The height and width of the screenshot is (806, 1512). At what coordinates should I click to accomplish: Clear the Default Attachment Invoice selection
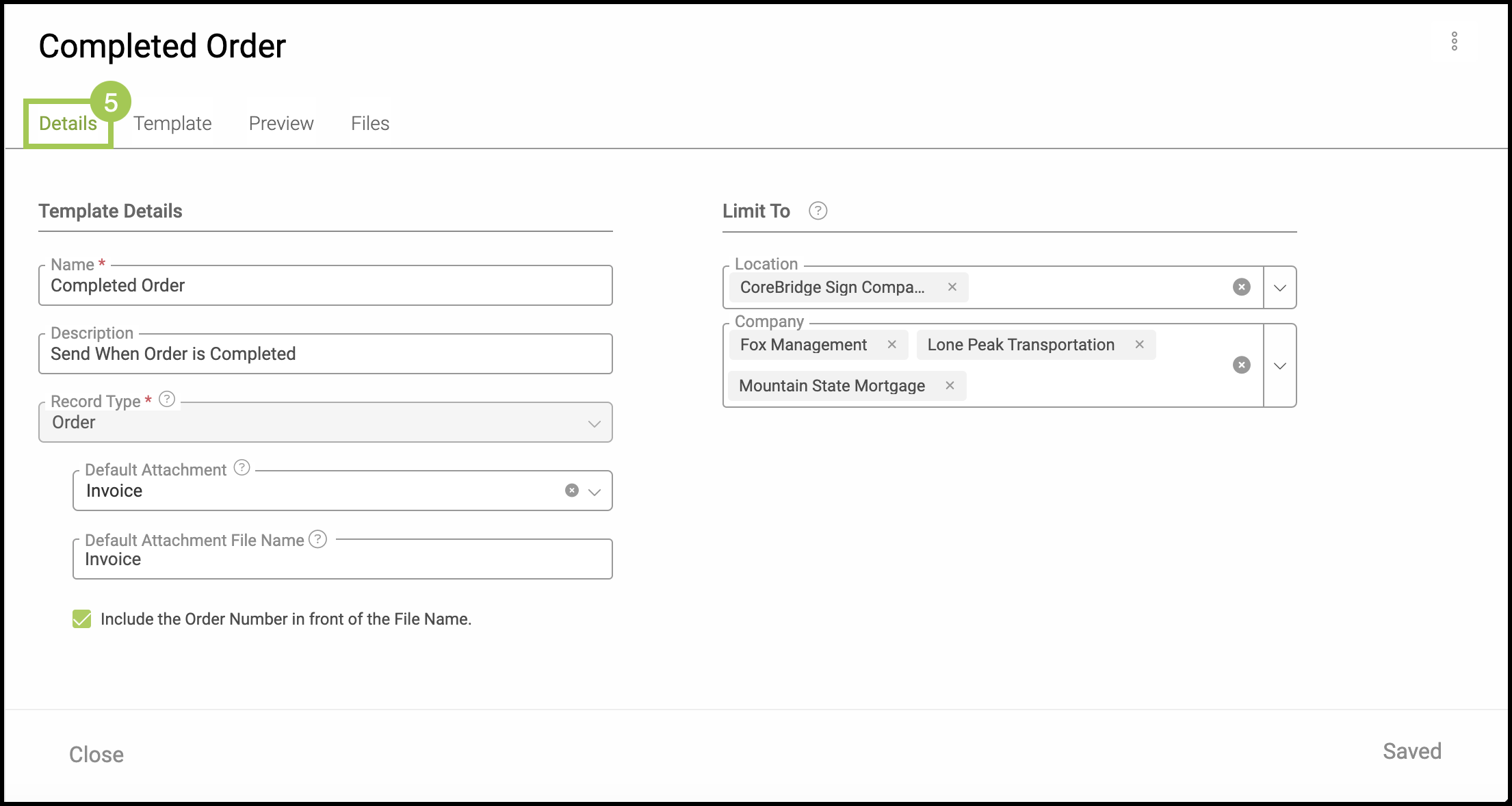[x=572, y=491]
